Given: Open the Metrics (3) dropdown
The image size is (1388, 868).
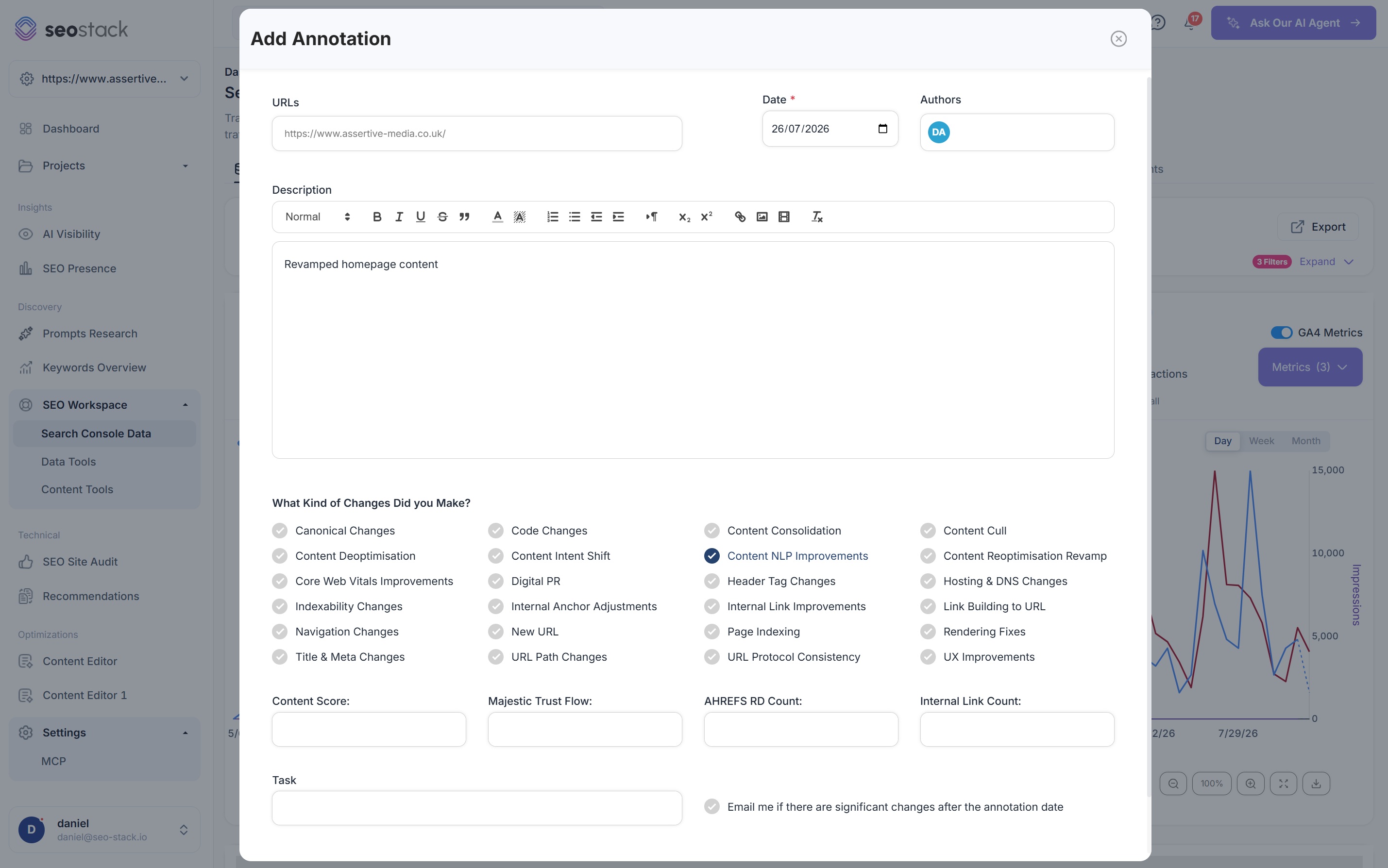Looking at the screenshot, I should point(1310,367).
